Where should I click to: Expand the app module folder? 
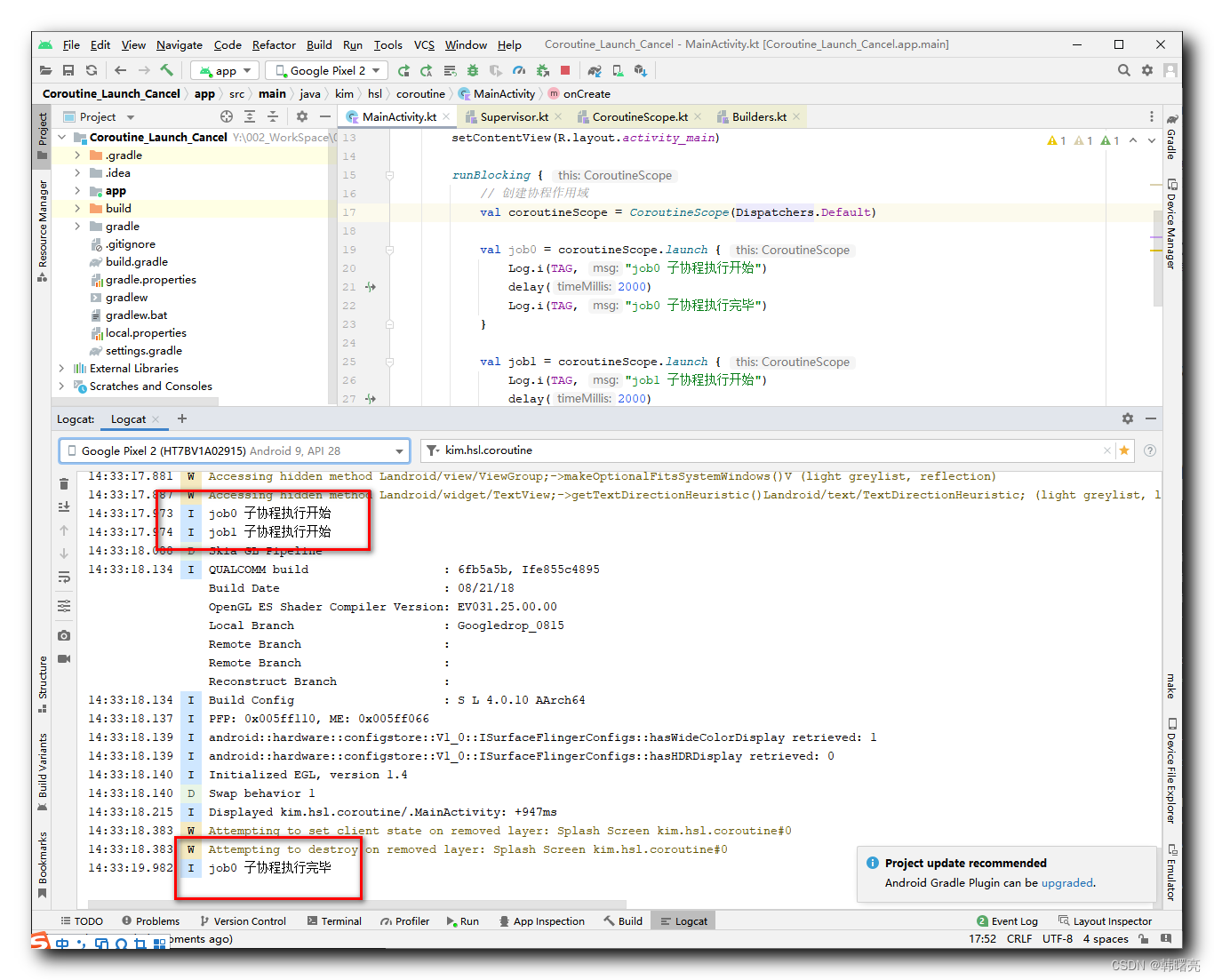(x=77, y=190)
